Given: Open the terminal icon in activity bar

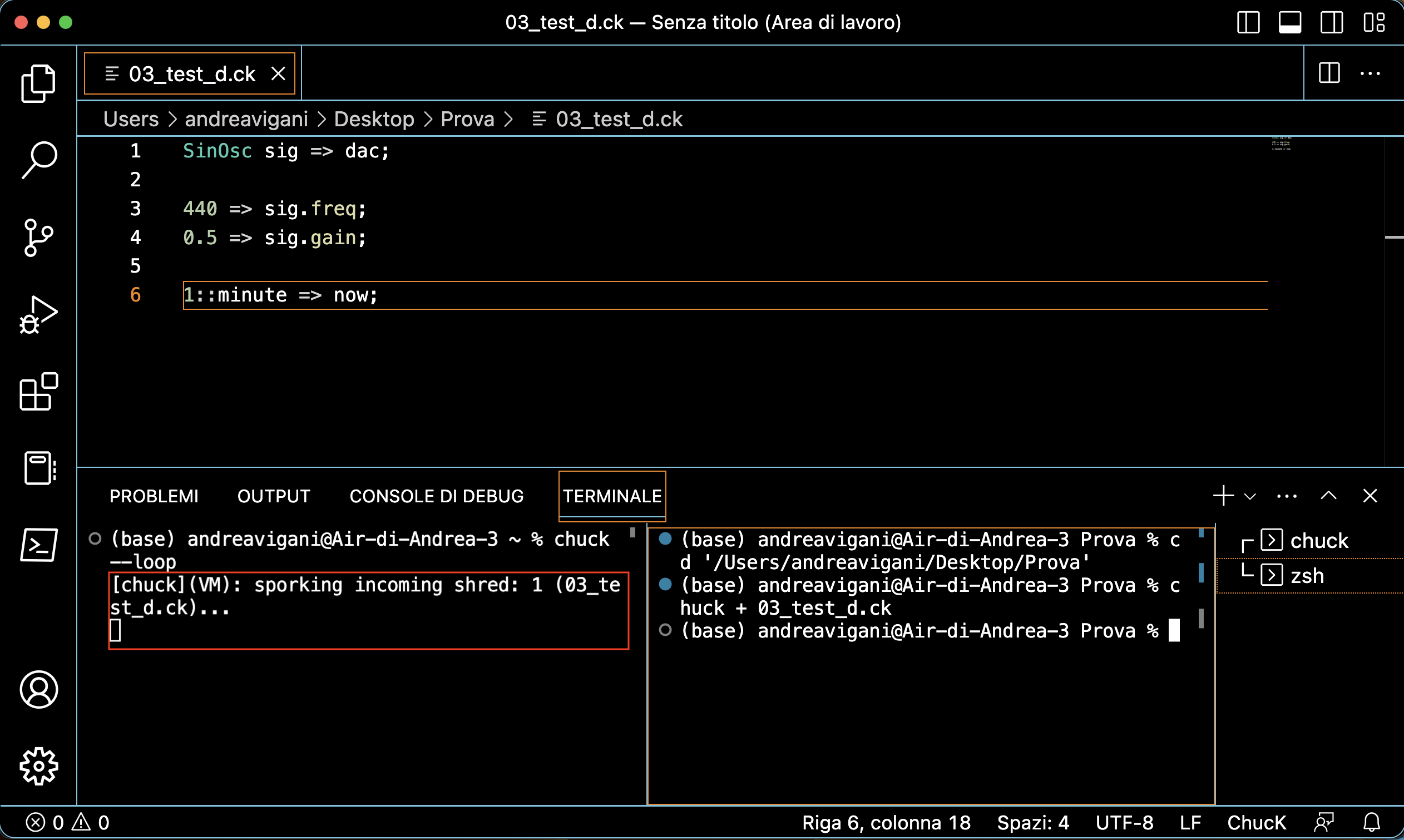Looking at the screenshot, I should (x=38, y=545).
